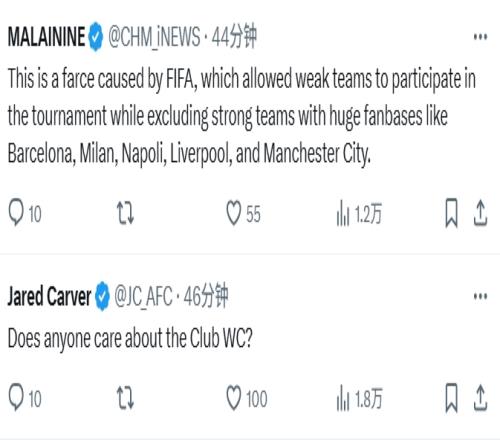
Task: Like the MALAININE tweet with 55 likes
Action: click(x=243, y=213)
